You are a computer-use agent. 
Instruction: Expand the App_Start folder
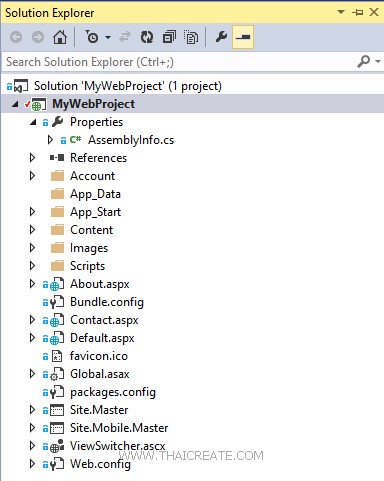tap(32, 212)
